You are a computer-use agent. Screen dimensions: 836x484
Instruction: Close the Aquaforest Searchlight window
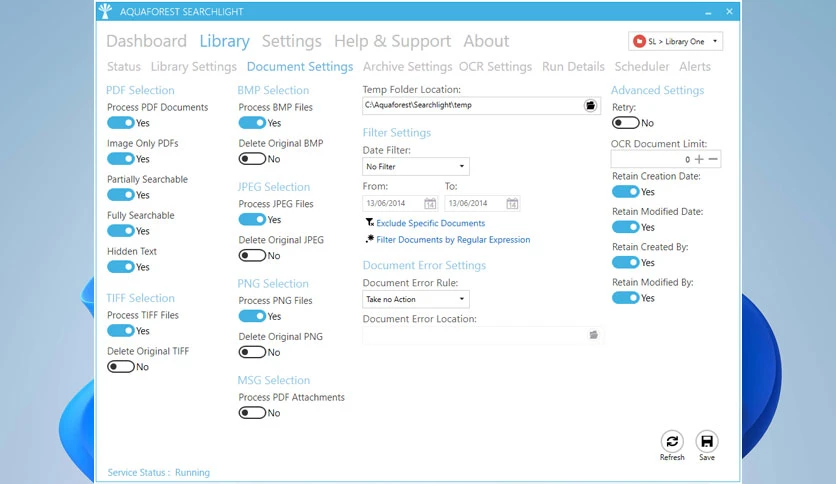(729, 12)
